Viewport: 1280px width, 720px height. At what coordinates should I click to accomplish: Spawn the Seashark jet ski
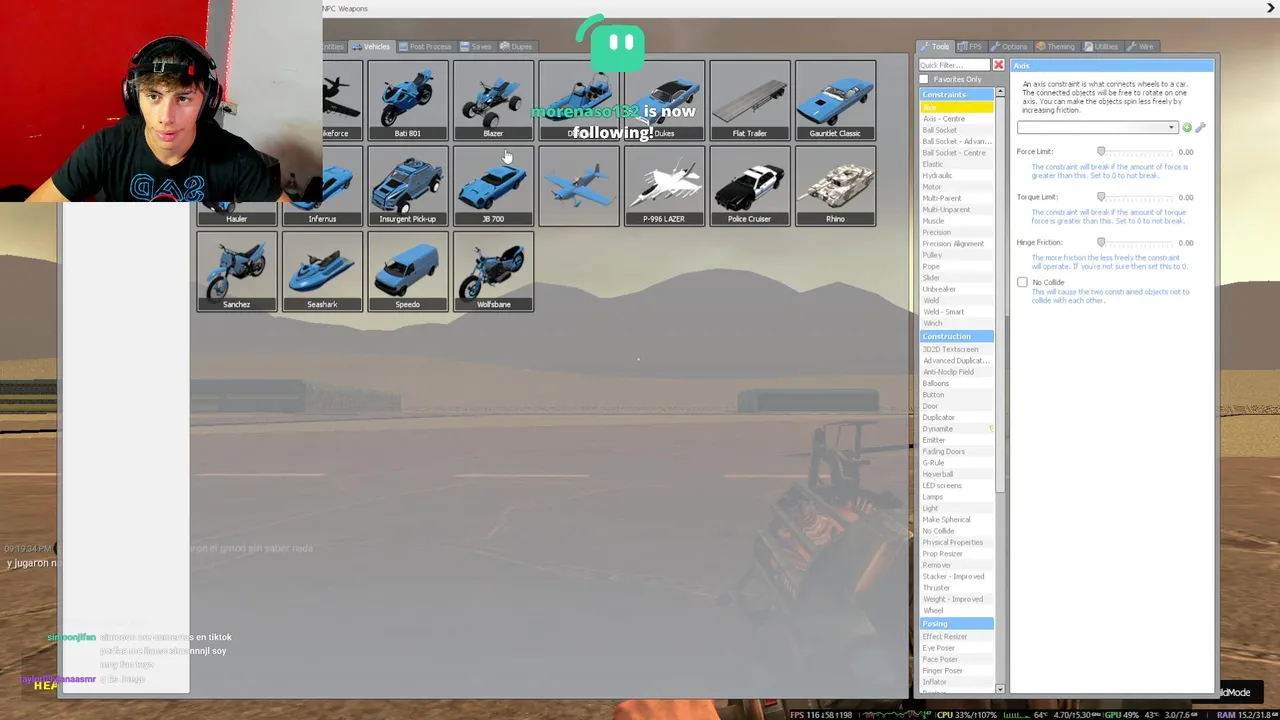pos(322,271)
